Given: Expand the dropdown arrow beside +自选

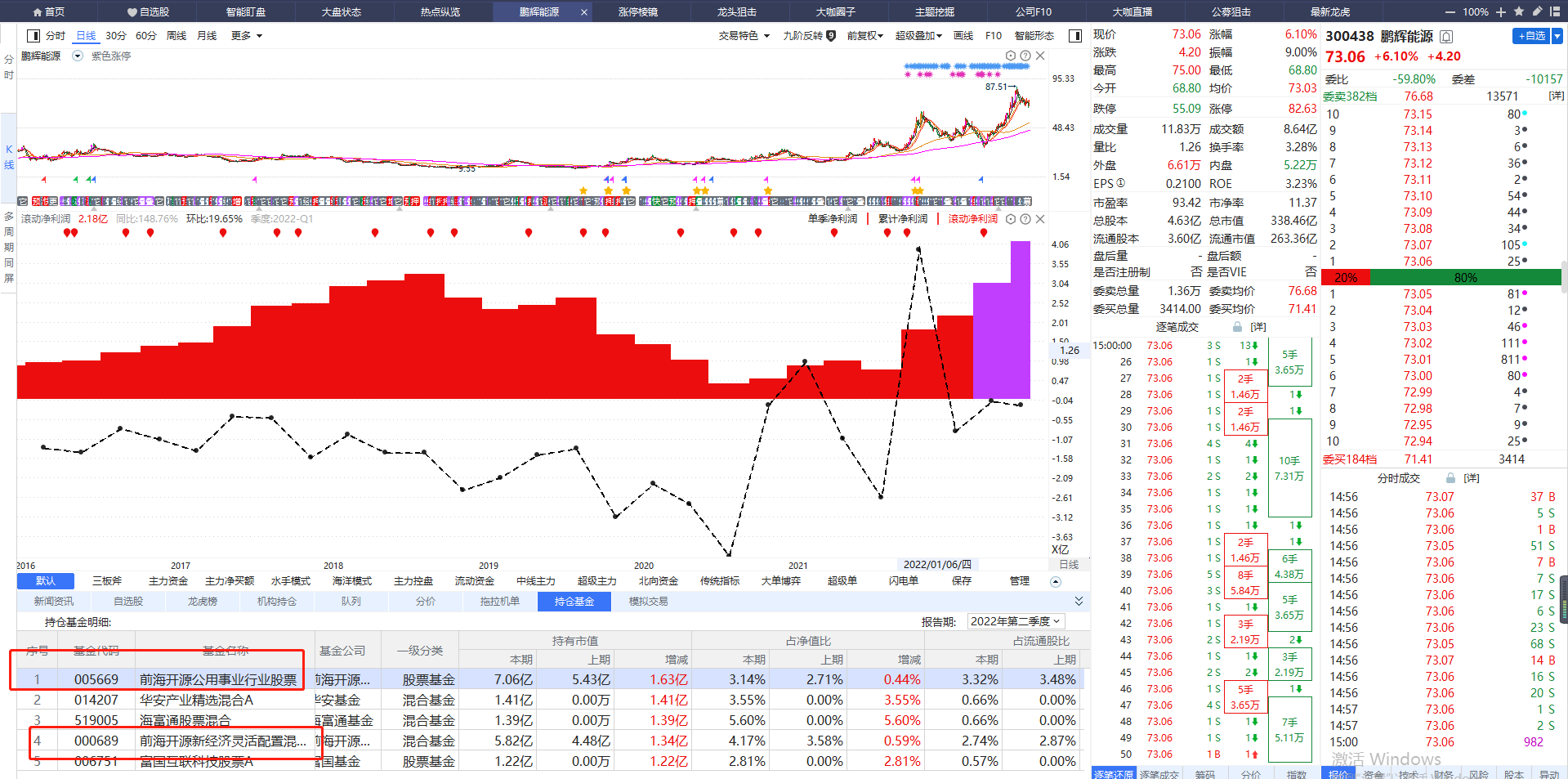Looking at the screenshot, I should pyautogui.click(x=1557, y=35).
